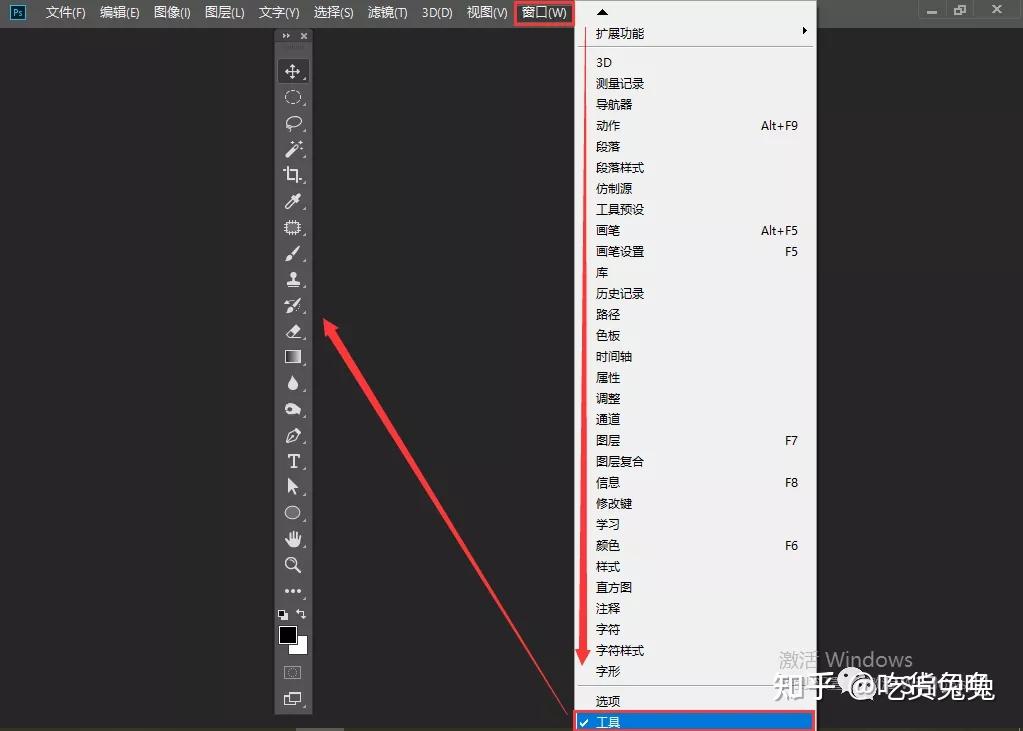Image resolution: width=1023 pixels, height=731 pixels.
Task: Select the Brush tool
Action: pyautogui.click(x=293, y=253)
